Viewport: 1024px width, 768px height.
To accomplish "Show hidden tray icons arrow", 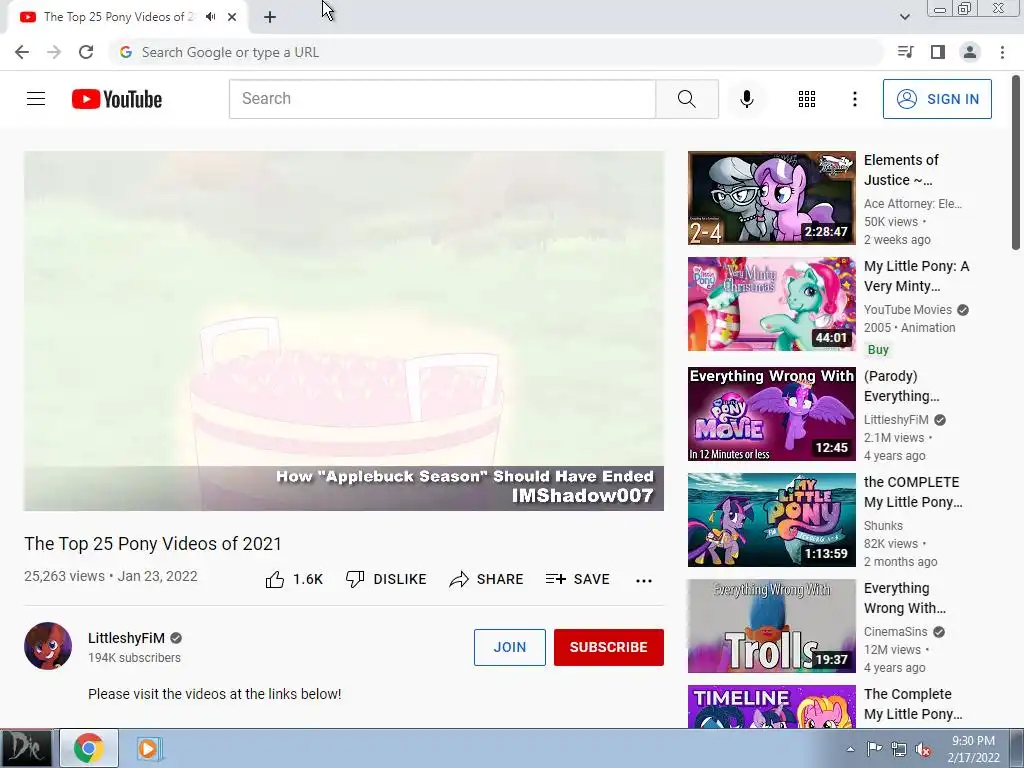I will coord(850,749).
